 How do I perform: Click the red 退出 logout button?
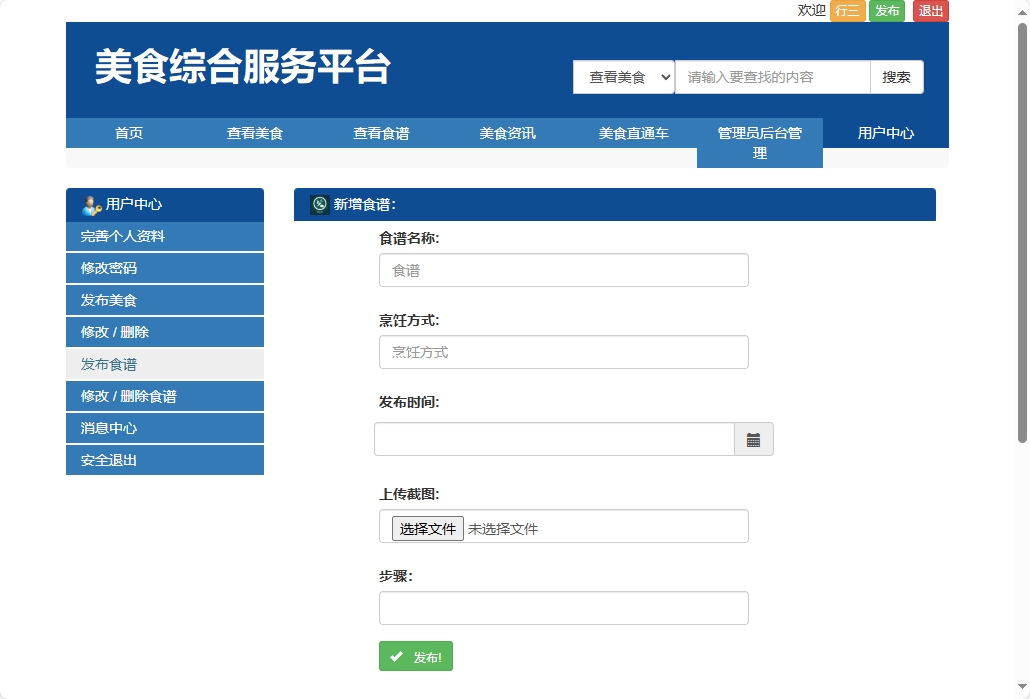coord(929,11)
